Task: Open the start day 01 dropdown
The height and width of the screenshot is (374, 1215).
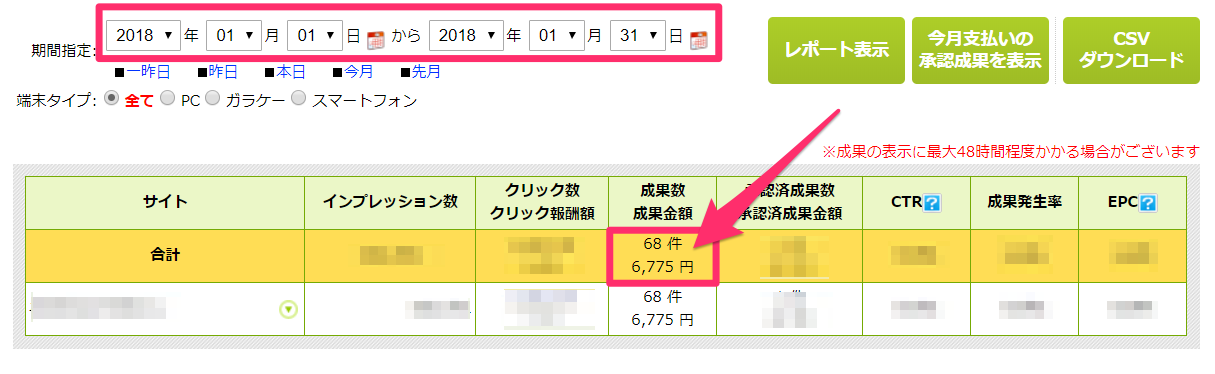Action: tap(315, 35)
